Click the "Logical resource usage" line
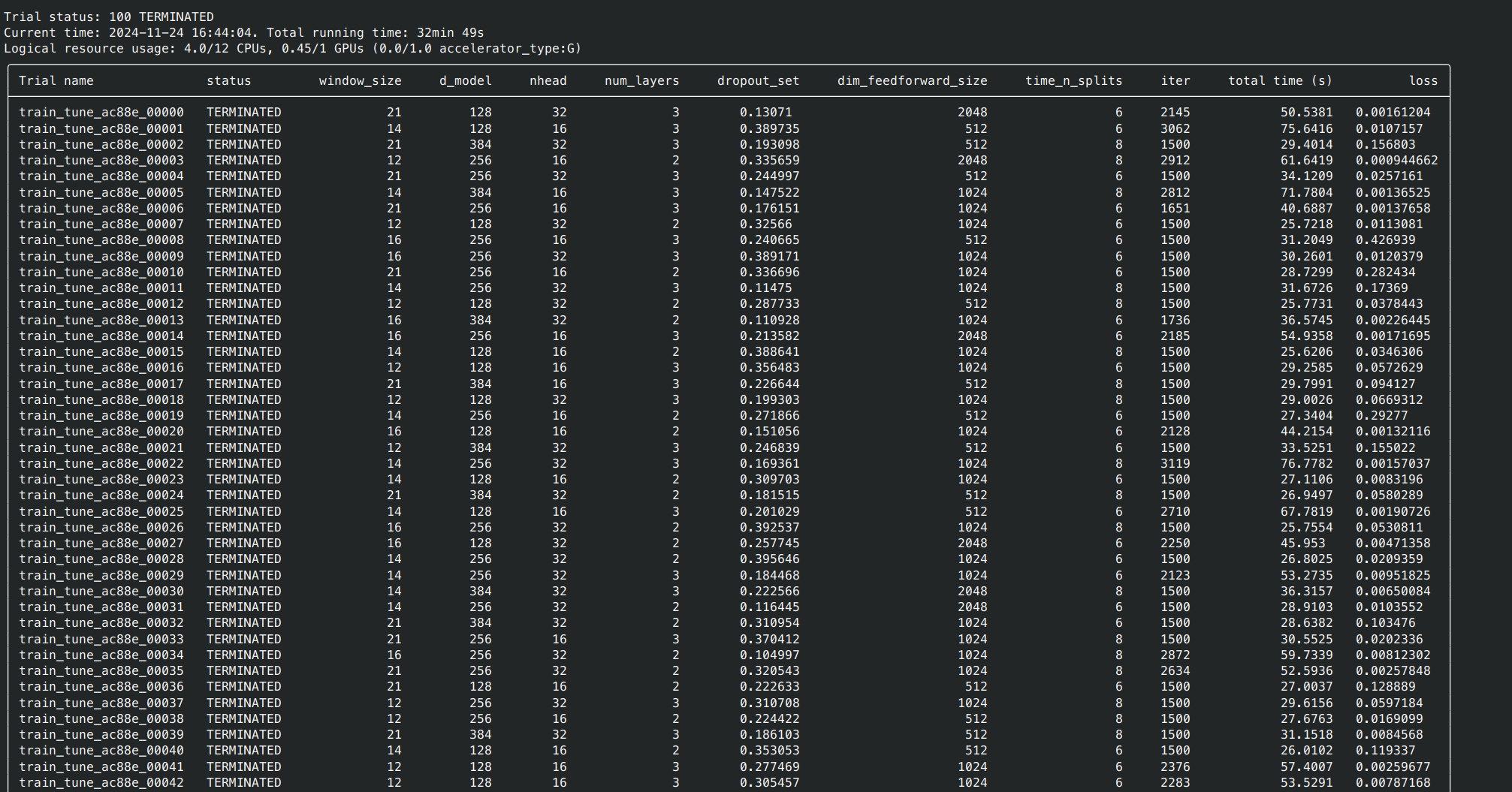Screen dimensions: 1512x792 click(x=292, y=49)
